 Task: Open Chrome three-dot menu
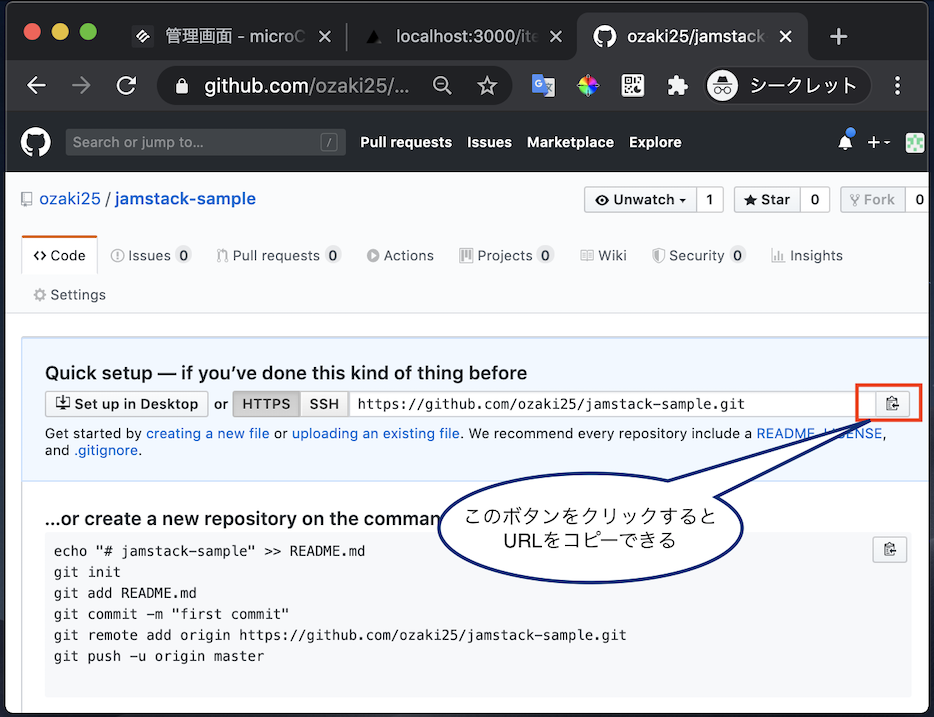pyautogui.click(x=897, y=86)
